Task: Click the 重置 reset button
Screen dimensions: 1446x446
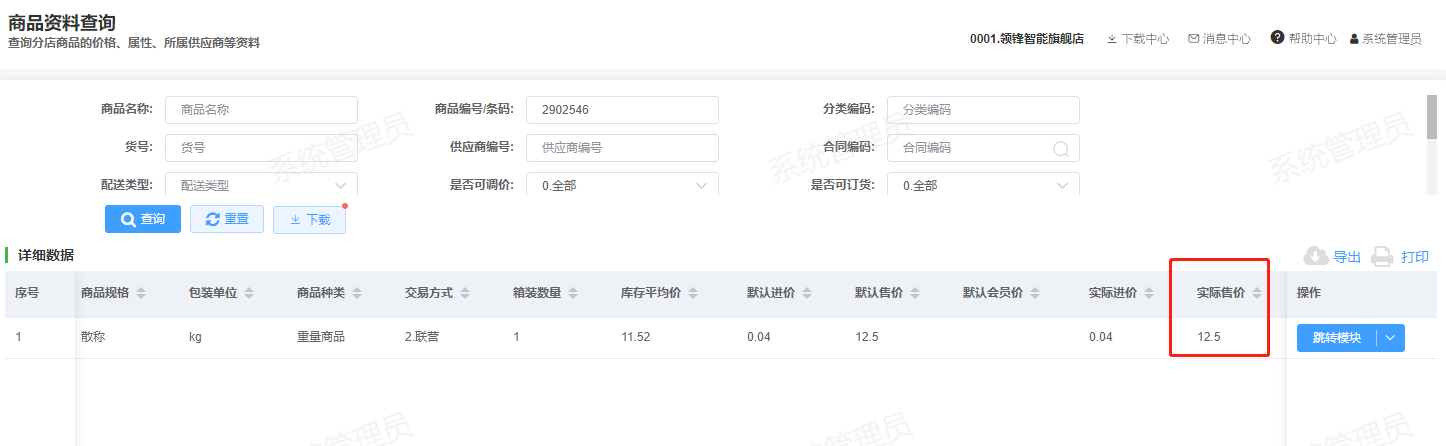Action: tap(227, 219)
